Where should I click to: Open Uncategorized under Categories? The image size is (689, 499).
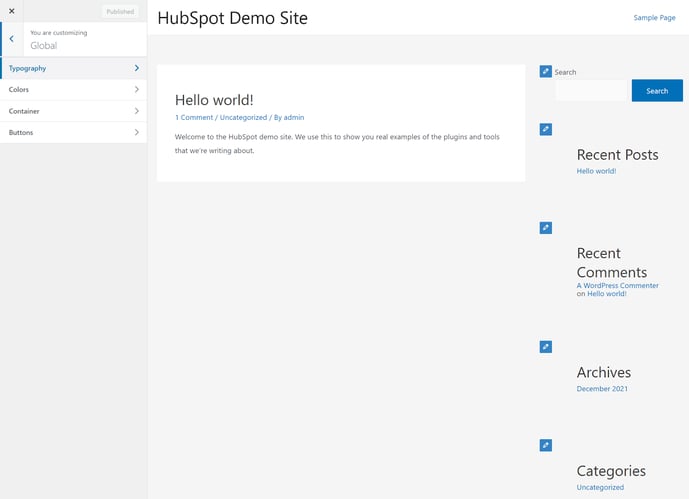(x=600, y=487)
